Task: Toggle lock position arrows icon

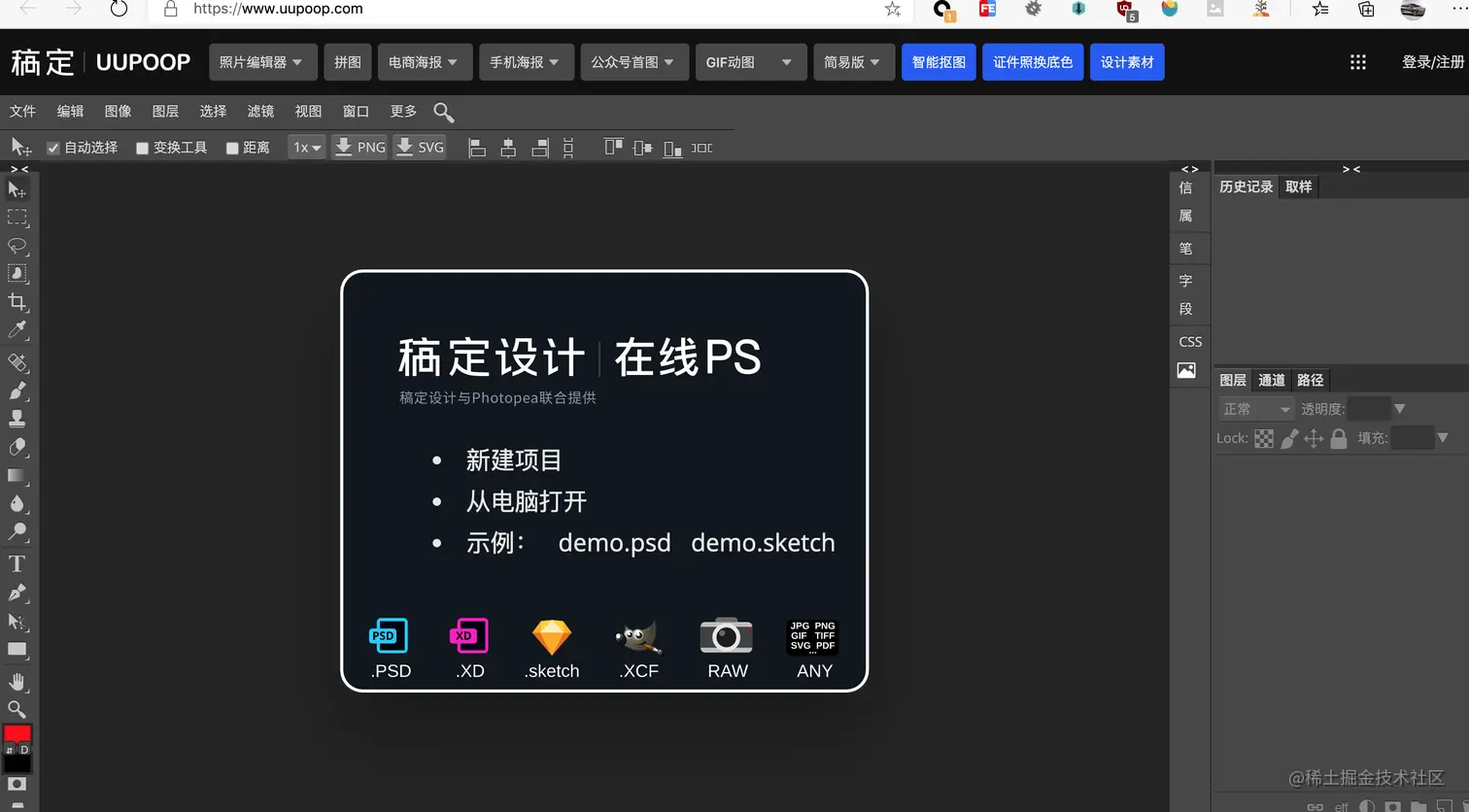Action: [1314, 439]
